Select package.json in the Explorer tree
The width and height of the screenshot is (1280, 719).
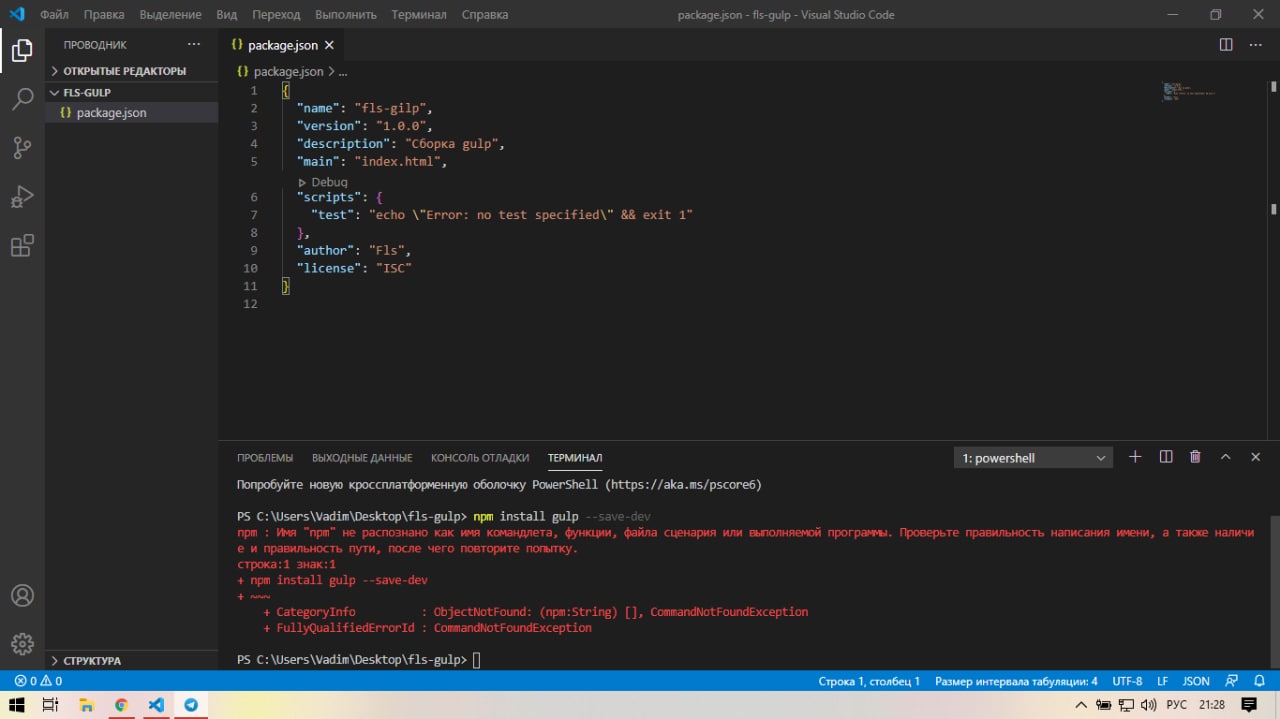pos(131,113)
